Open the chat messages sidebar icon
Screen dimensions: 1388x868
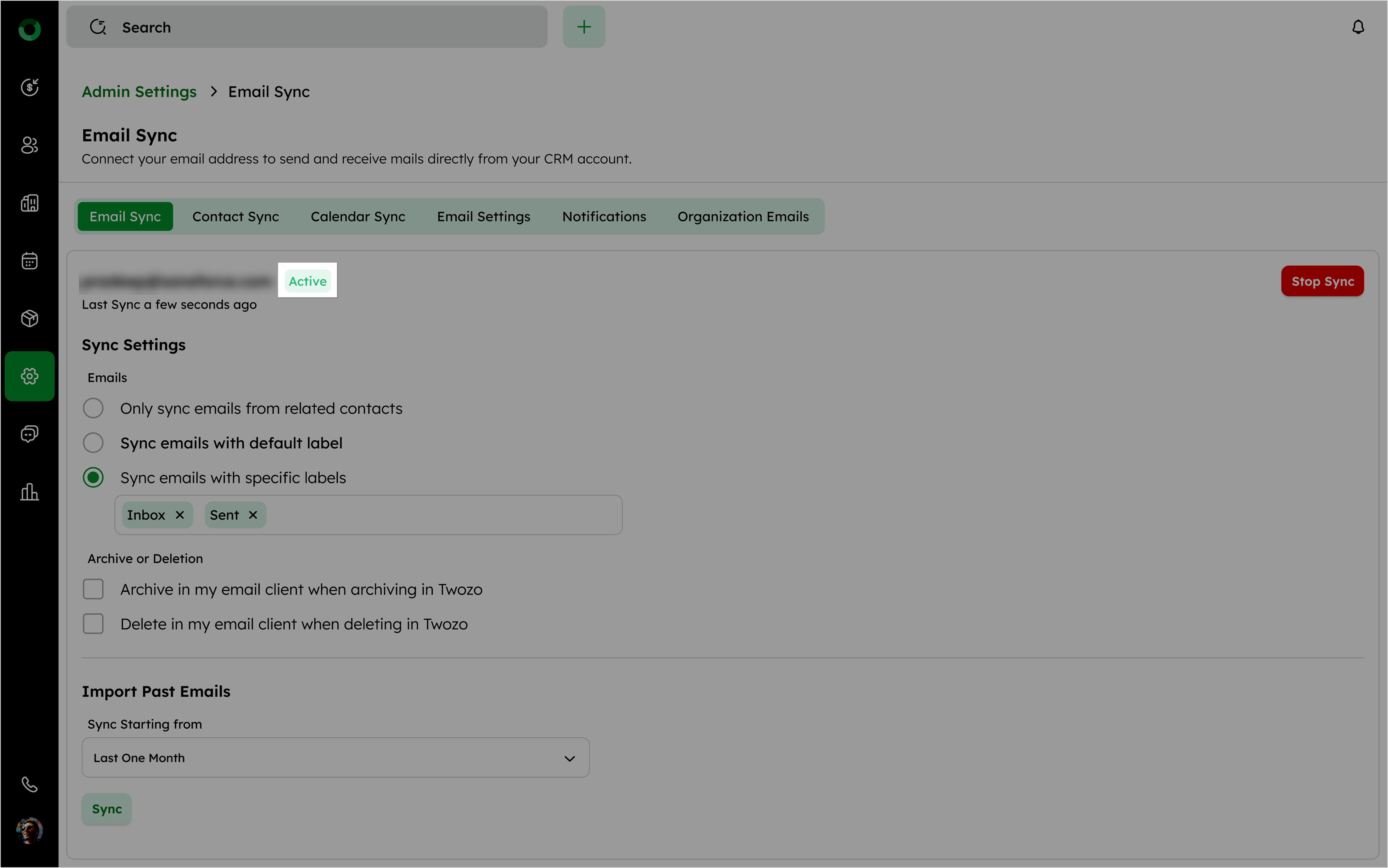pyautogui.click(x=29, y=434)
